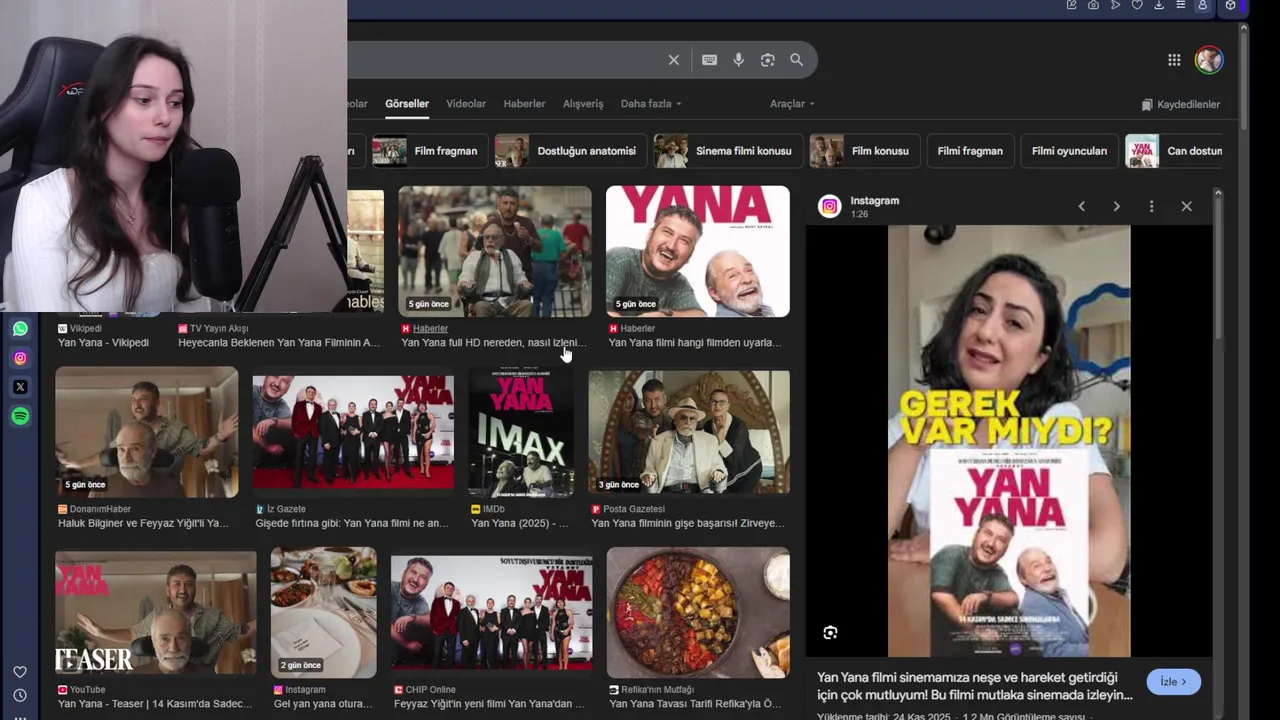The width and height of the screenshot is (1280, 720).
Task: Click the edit note icon in browser toolbar
Action: 1071,5
